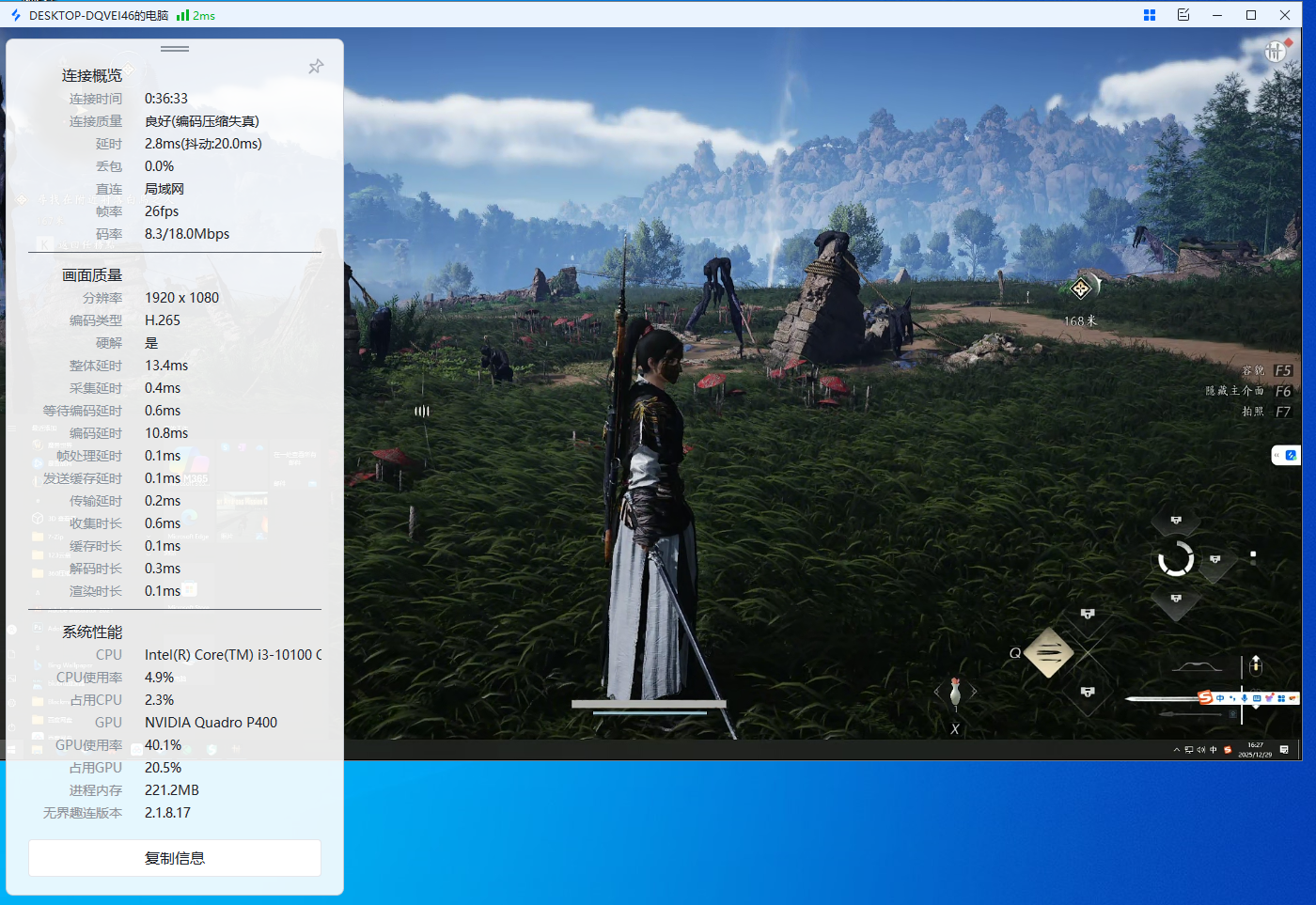Click the round game menu icon top-right
The width and height of the screenshot is (1316, 905).
point(1275,52)
